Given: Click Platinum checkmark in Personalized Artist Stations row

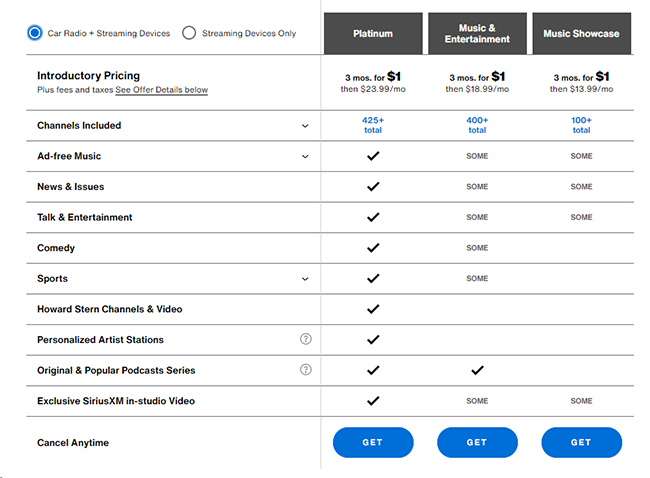Looking at the screenshot, I should click(373, 340).
